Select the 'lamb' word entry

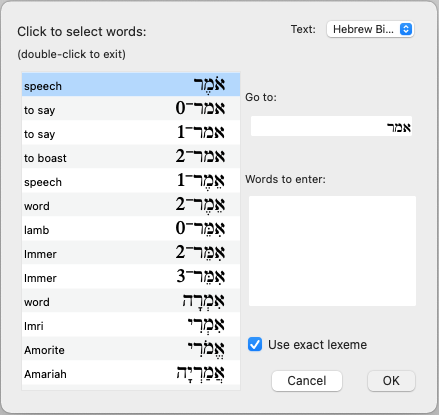131,228
